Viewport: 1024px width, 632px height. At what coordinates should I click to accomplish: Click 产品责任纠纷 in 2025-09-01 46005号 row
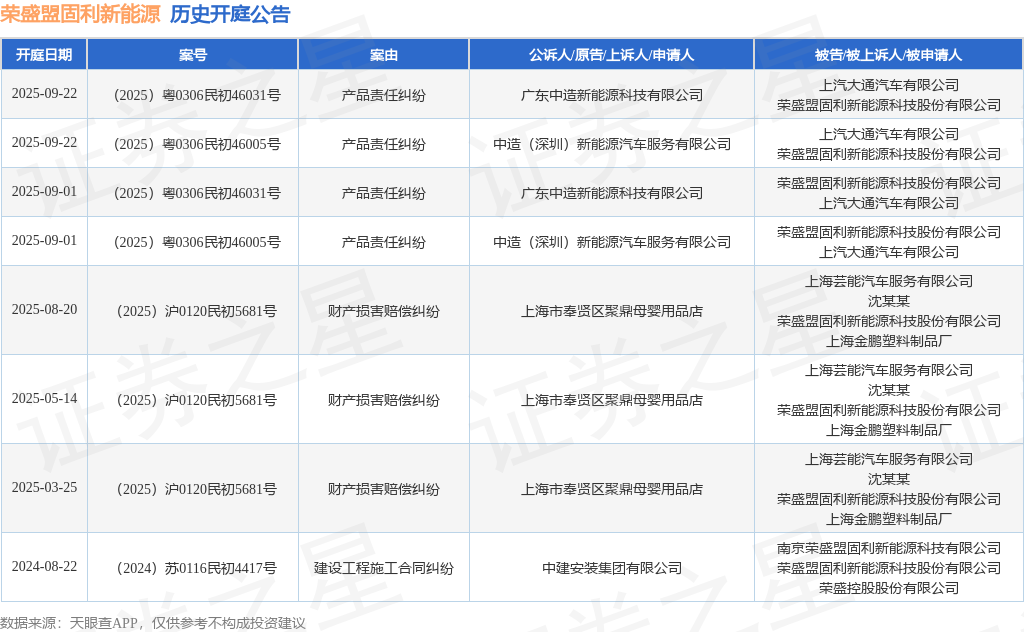point(383,242)
